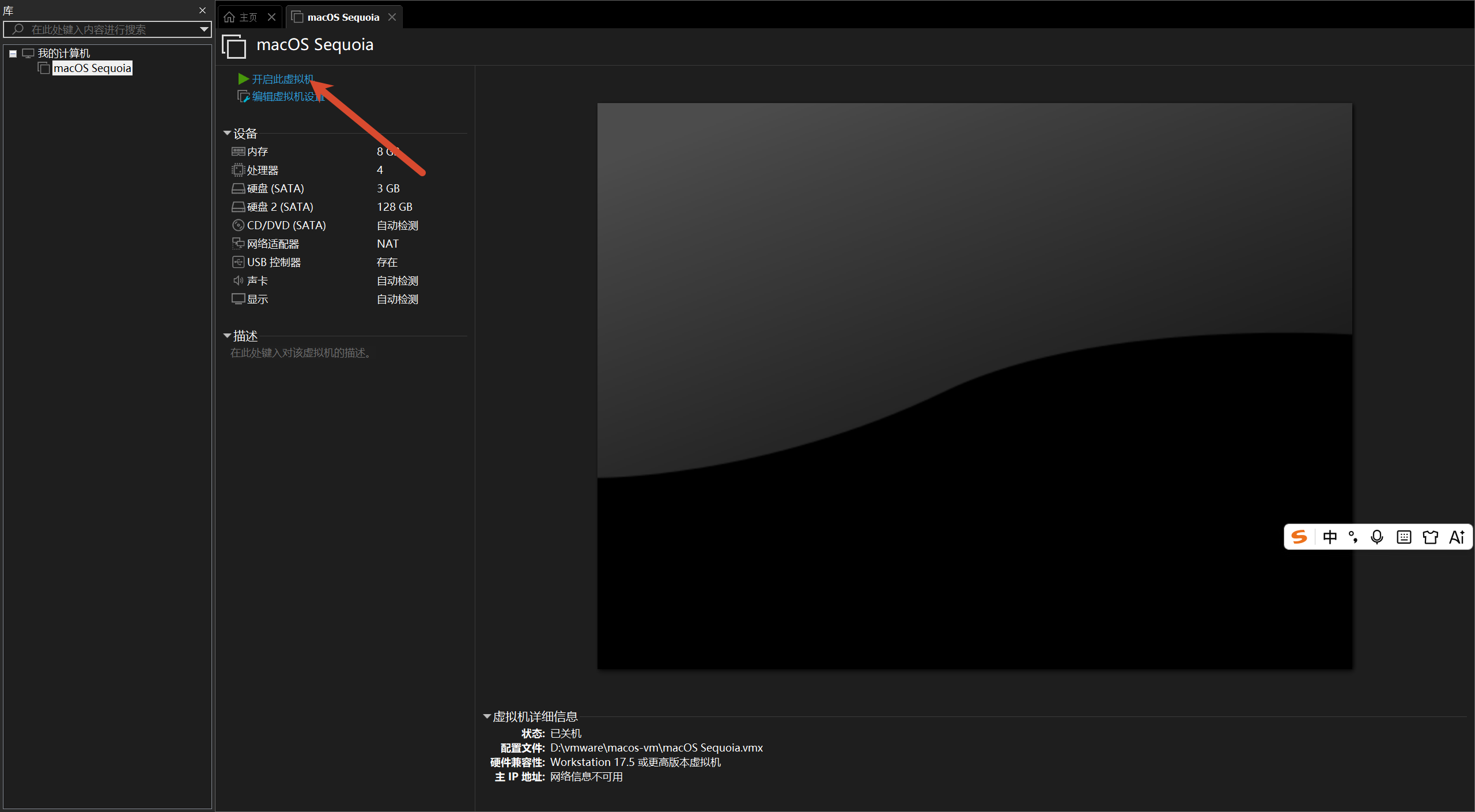This screenshot has width=1475, height=812.
Task: Click the Sogou S logo icon
Action: [x=1299, y=537]
